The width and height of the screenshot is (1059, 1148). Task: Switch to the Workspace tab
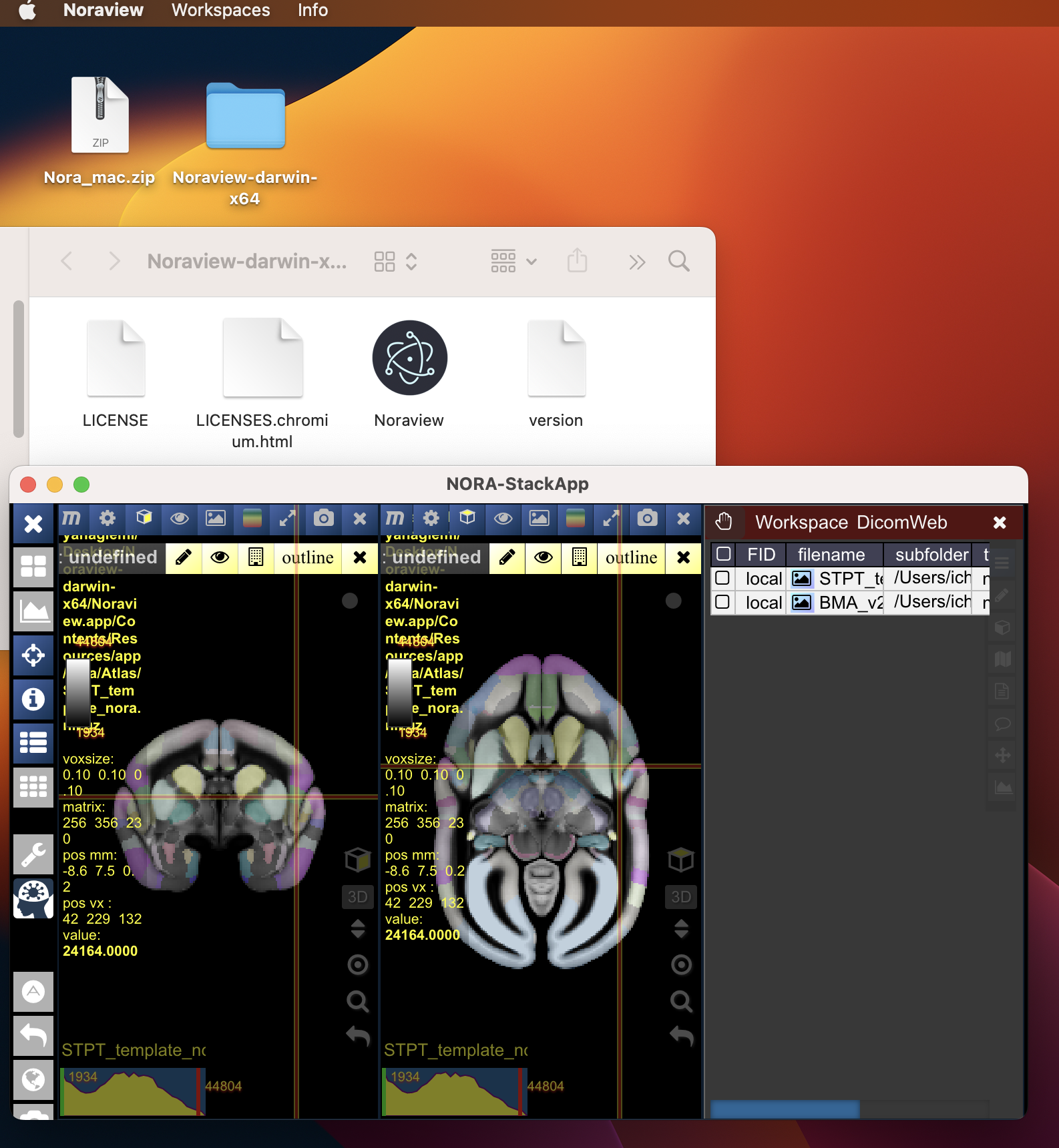point(801,523)
